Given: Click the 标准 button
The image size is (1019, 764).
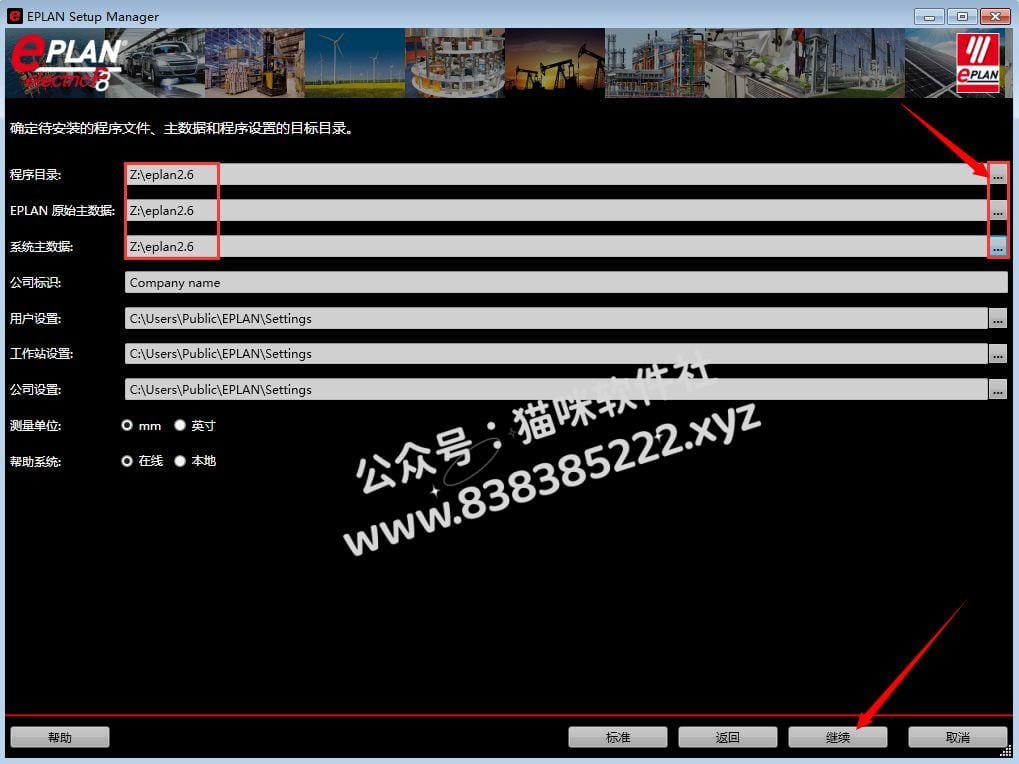Looking at the screenshot, I should click(617, 737).
